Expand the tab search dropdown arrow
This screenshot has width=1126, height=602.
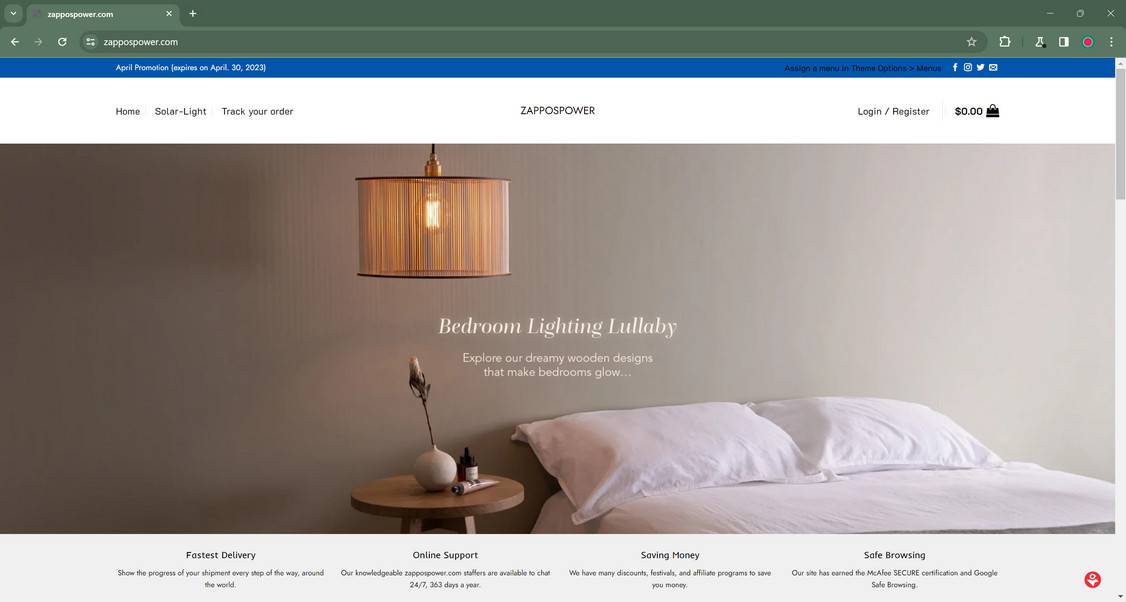coord(13,14)
